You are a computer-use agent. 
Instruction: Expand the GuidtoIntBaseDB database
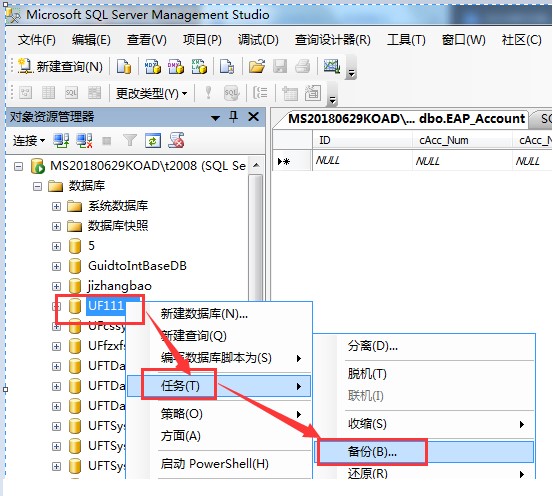click(x=56, y=266)
